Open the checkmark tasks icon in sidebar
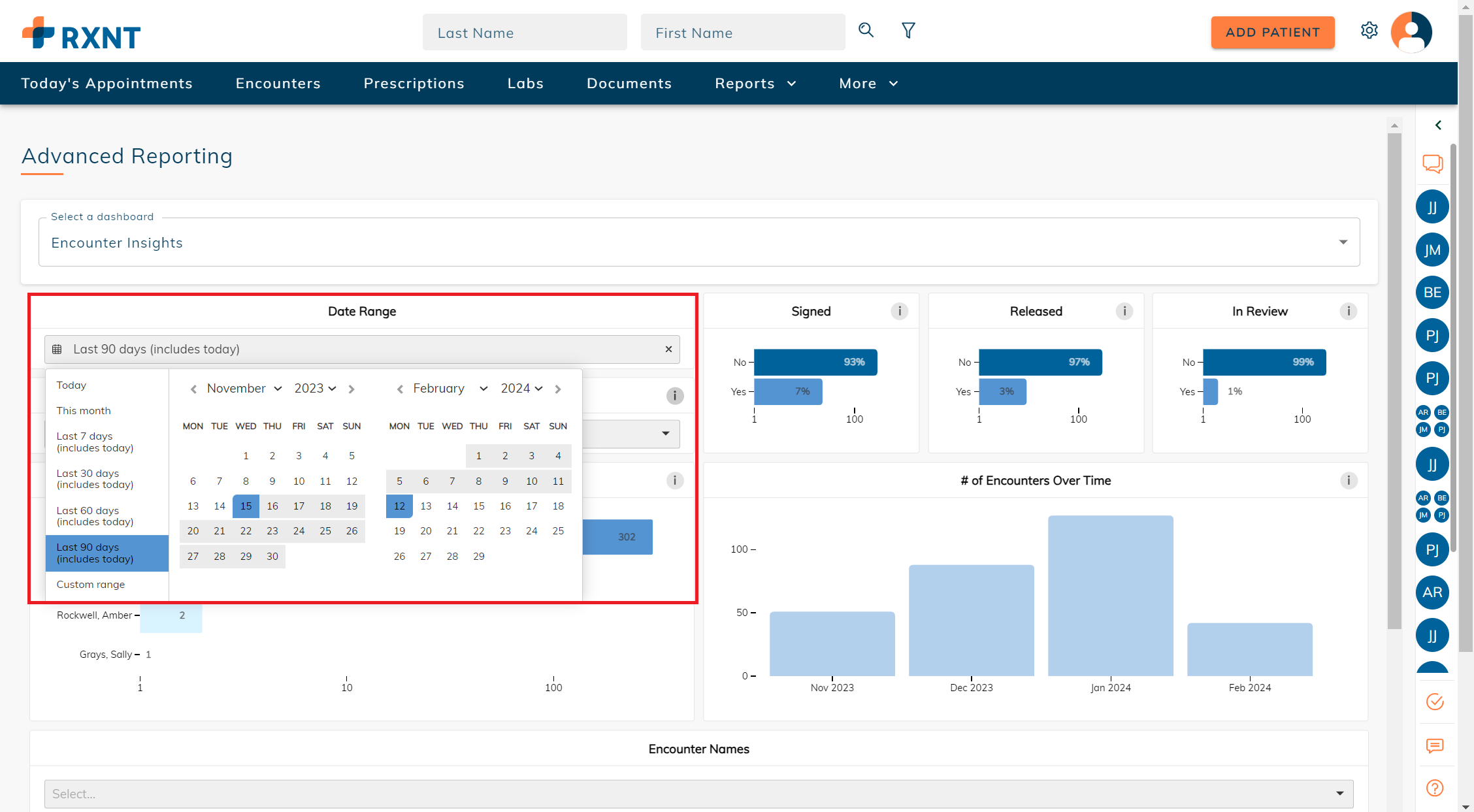 coord(1435,702)
